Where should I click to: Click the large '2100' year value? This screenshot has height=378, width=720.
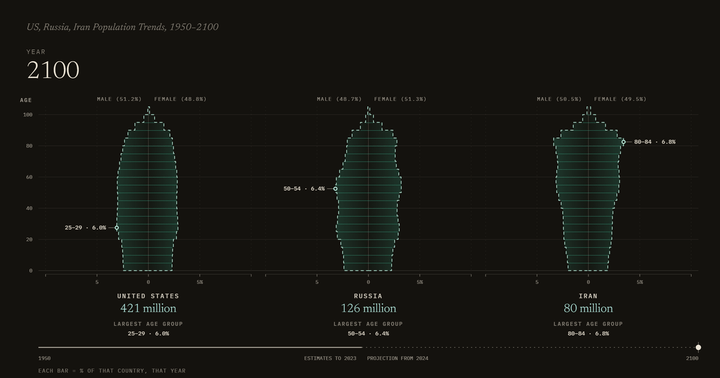(x=53, y=70)
